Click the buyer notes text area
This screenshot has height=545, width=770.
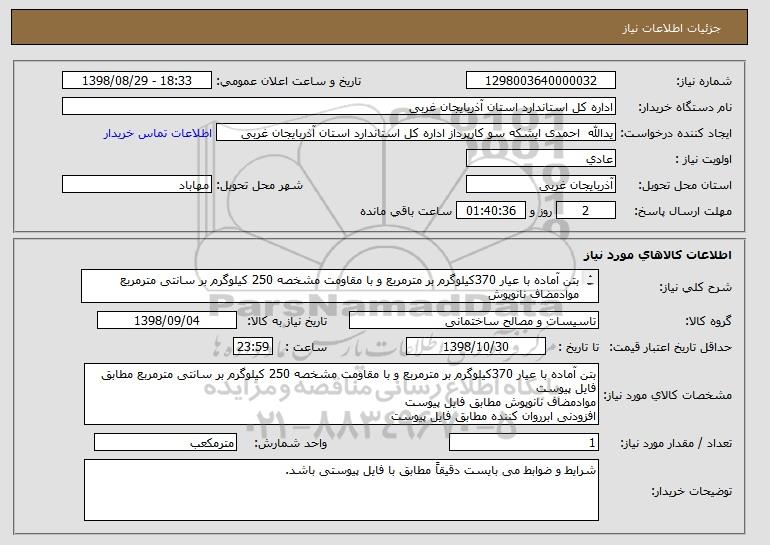tap(341, 490)
